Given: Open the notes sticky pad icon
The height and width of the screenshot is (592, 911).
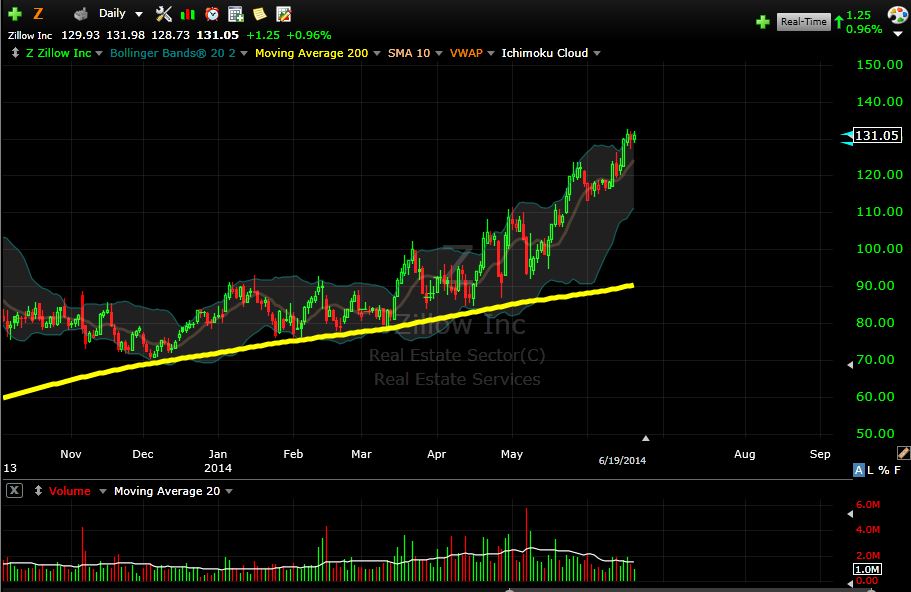Looking at the screenshot, I should [x=260, y=14].
